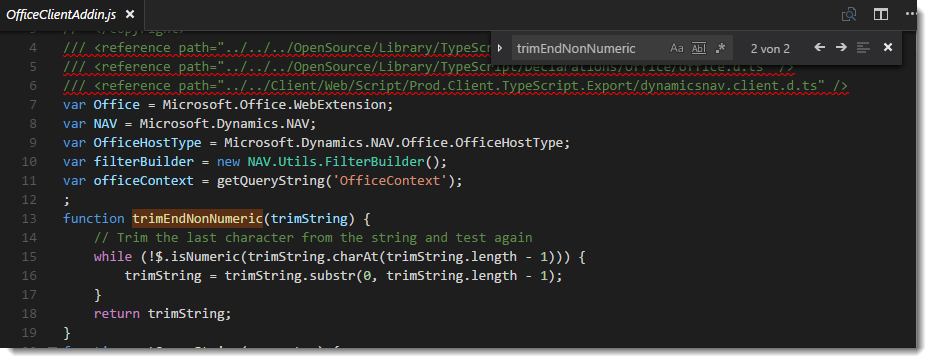Expand the replace toggle arrow in find widget

500,48
